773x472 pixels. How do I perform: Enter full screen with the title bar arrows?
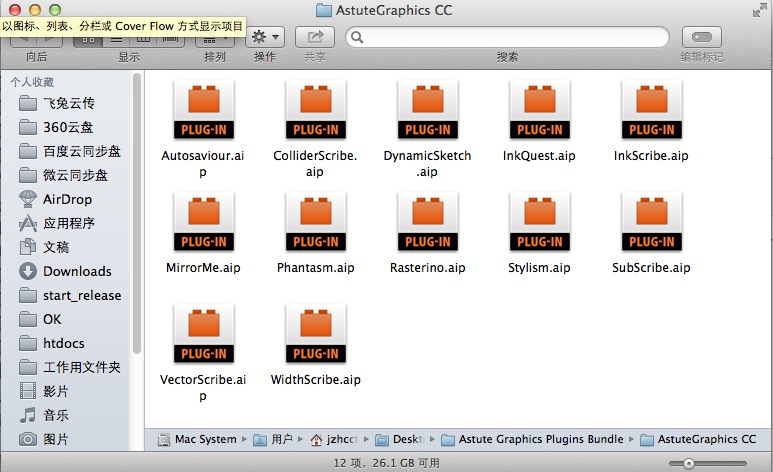point(759,10)
